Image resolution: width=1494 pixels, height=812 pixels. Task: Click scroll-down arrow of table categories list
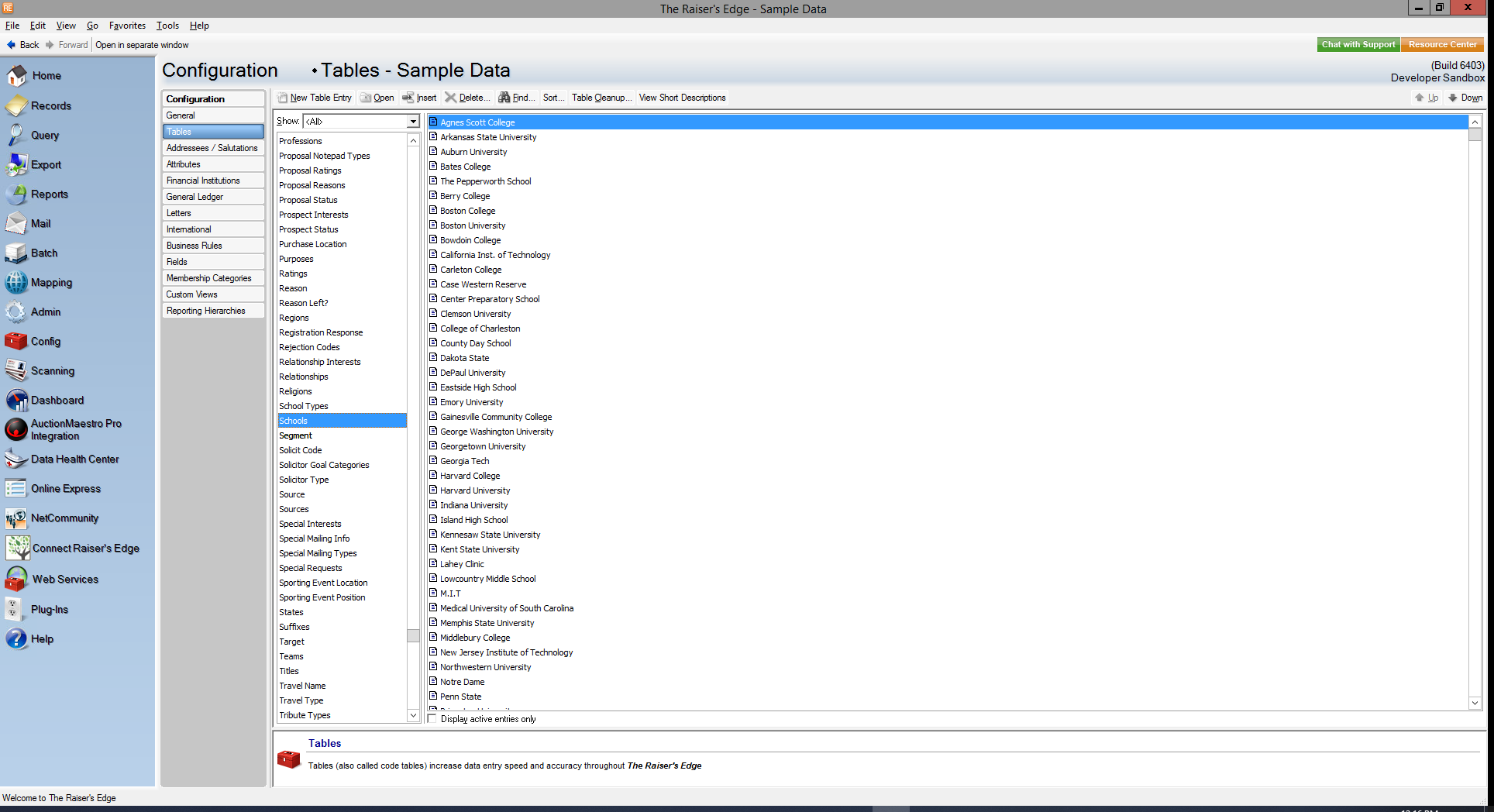pyautogui.click(x=413, y=715)
